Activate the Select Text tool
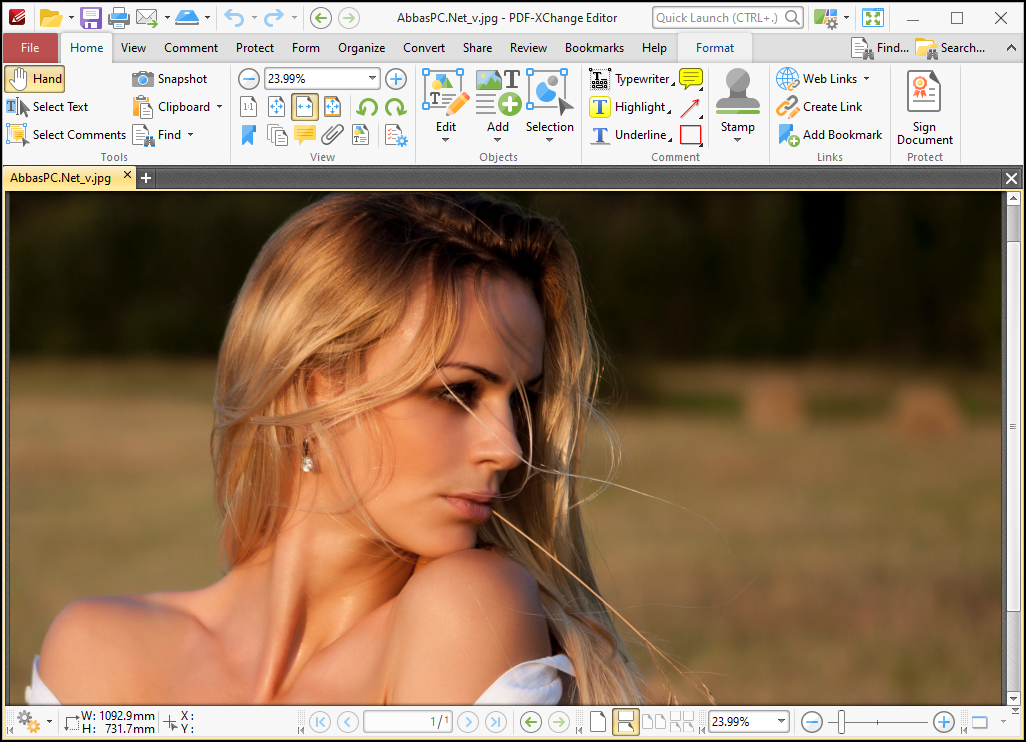Screen dimensions: 1026x742 (x=48, y=107)
